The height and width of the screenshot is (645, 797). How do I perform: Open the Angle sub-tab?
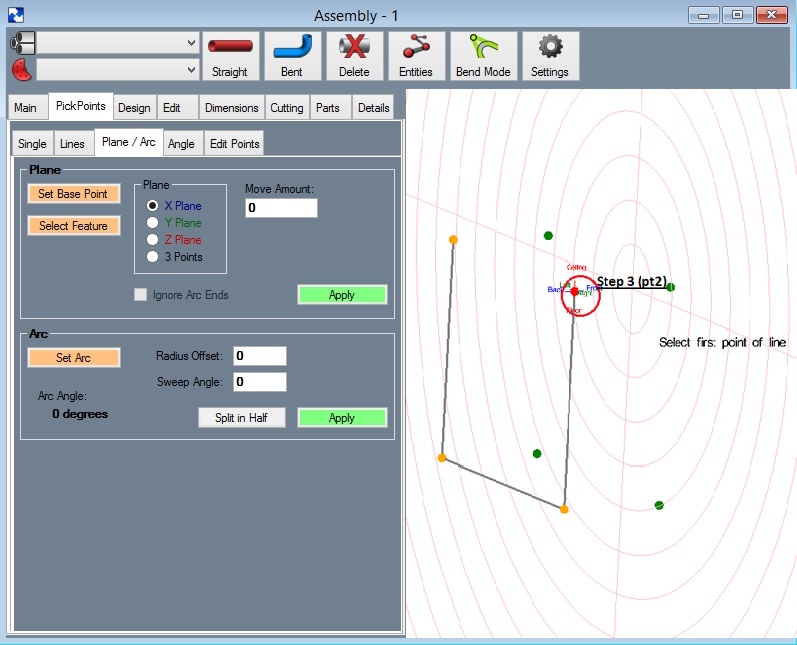[181, 144]
